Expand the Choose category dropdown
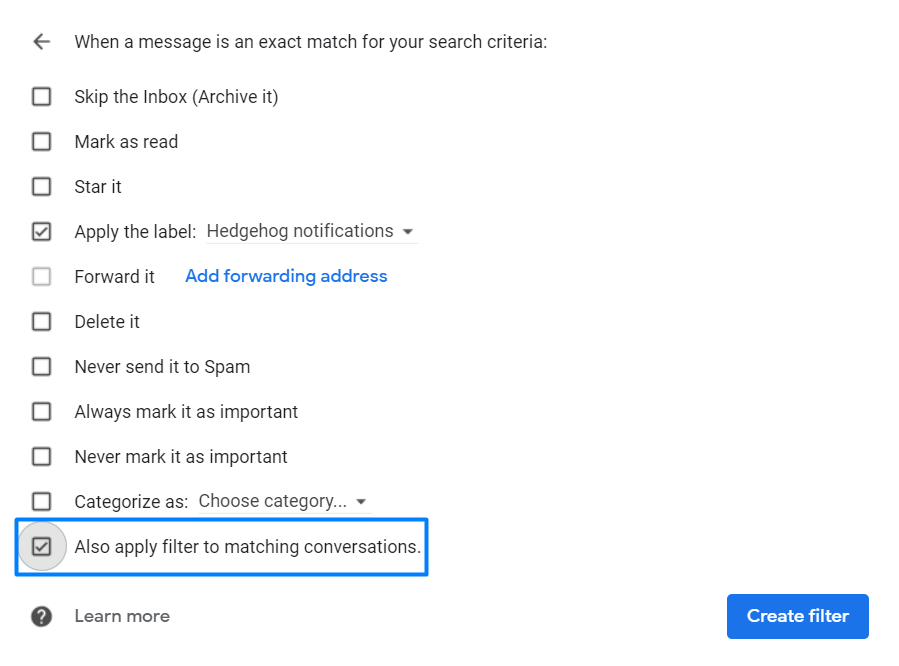Viewport: 899px width, 666px height. point(284,502)
